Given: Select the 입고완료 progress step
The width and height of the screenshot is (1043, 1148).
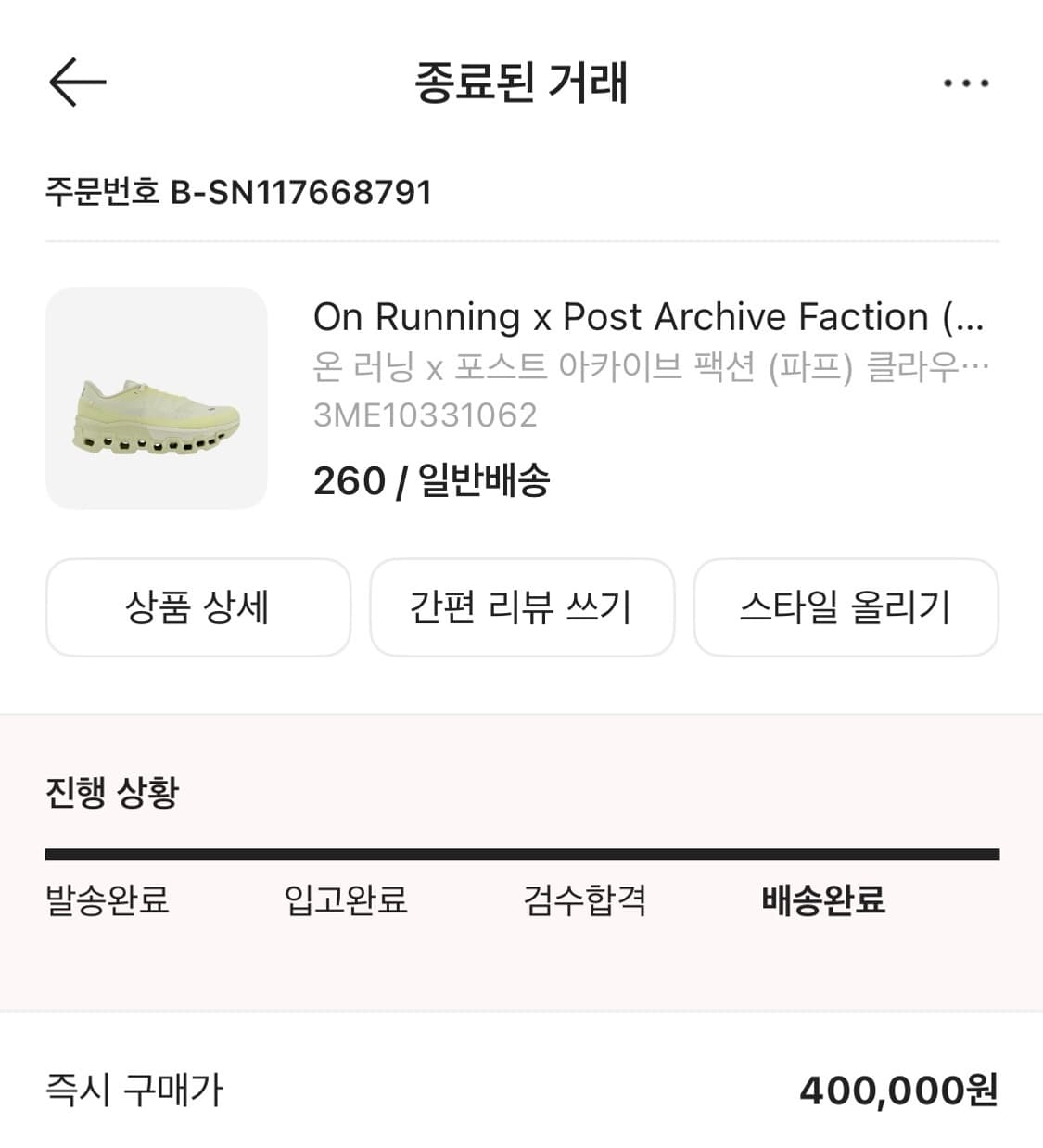Looking at the screenshot, I should click(346, 899).
